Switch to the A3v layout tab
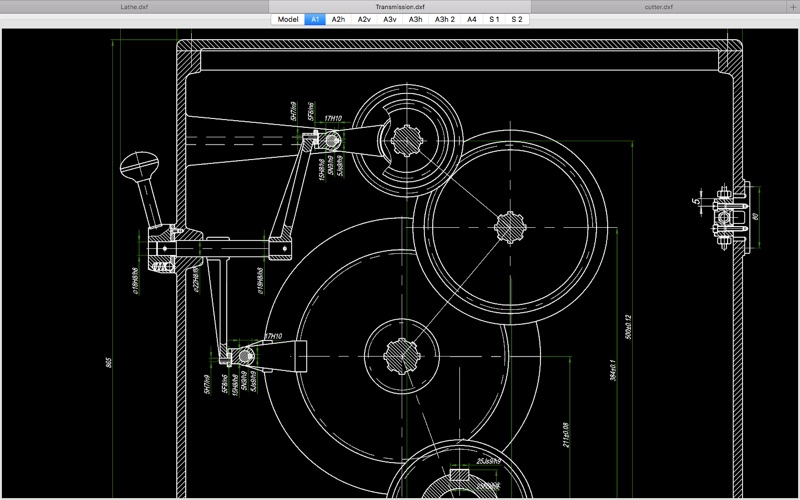Screen dimensions: 800x500 (390, 19)
